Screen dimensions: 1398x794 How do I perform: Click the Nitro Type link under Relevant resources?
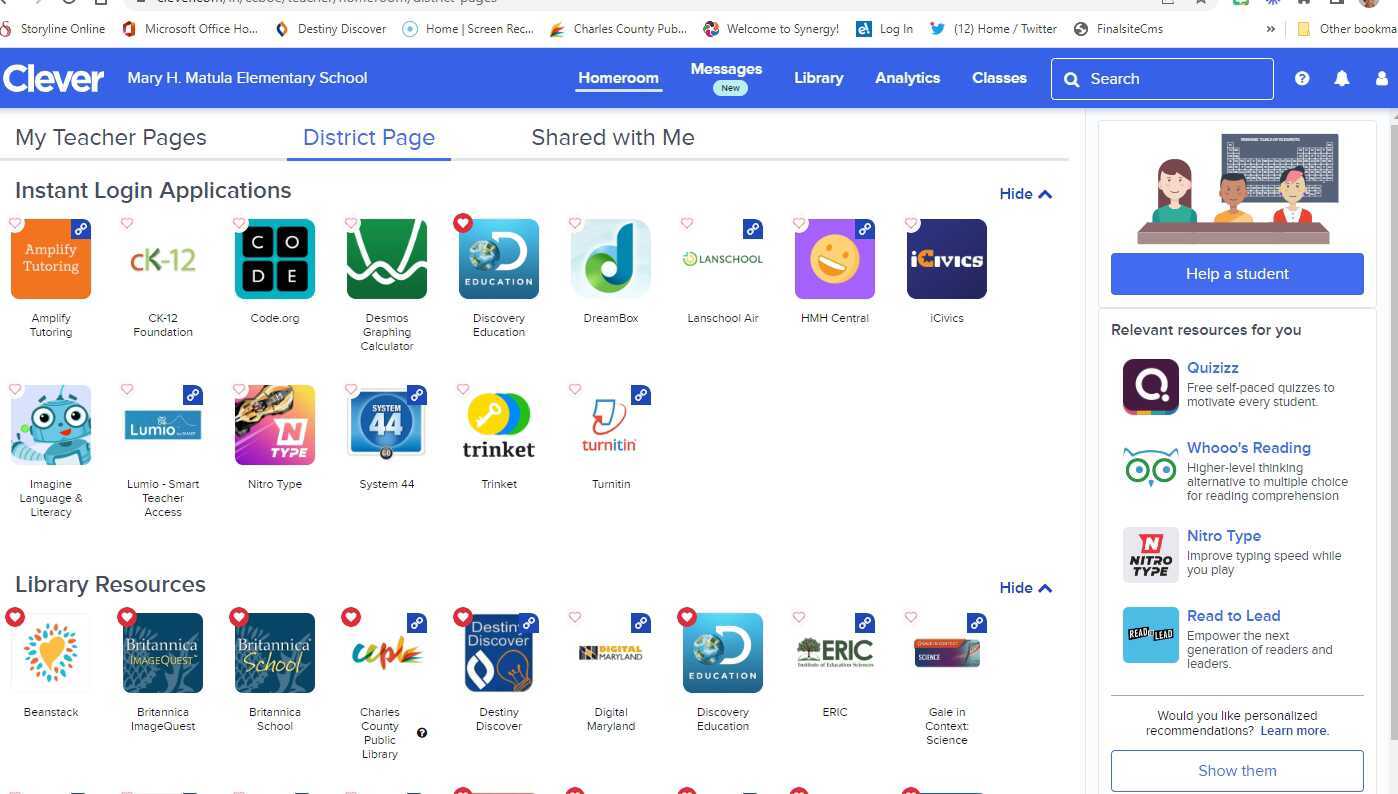pos(1224,536)
